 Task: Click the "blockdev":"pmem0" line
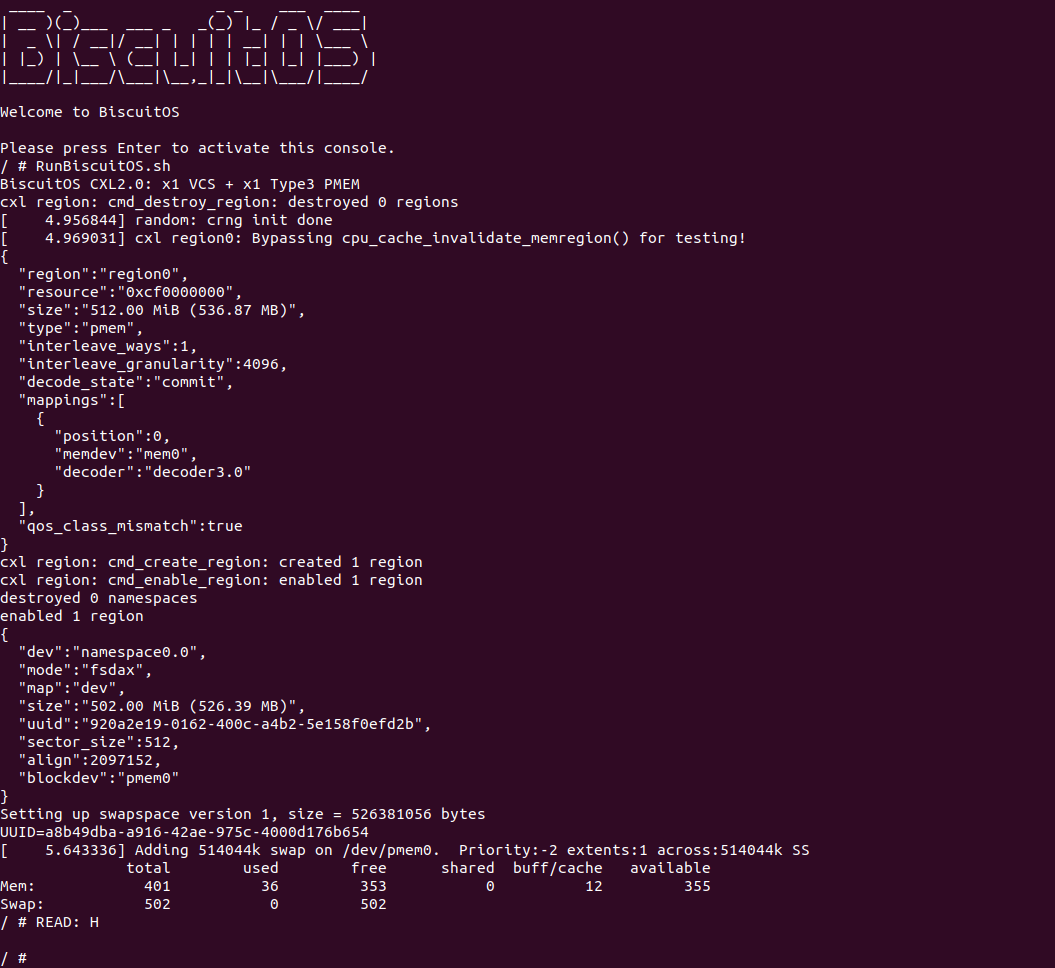point(98,778)
